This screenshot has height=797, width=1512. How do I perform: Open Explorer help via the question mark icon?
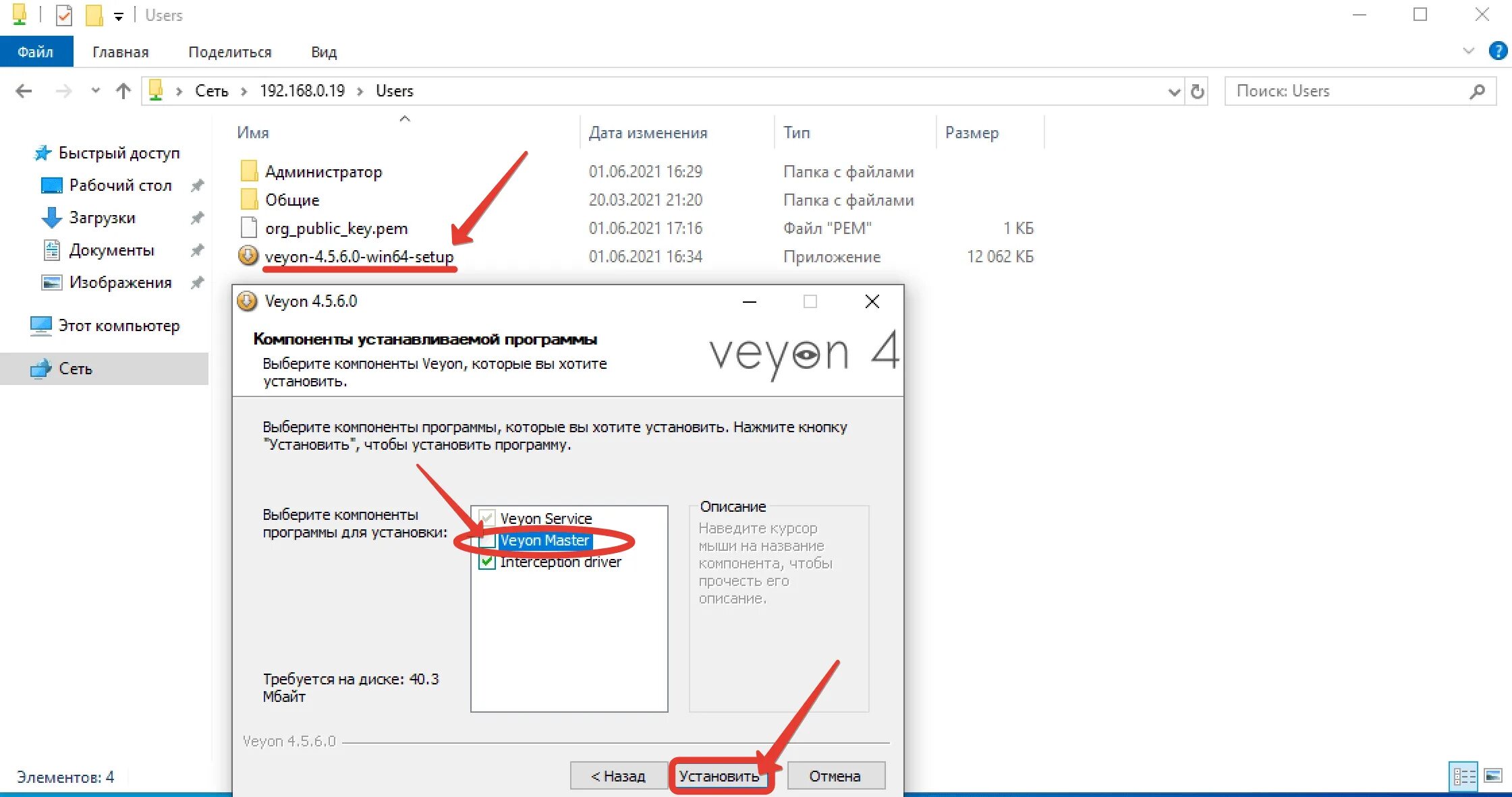(1498, 51)
